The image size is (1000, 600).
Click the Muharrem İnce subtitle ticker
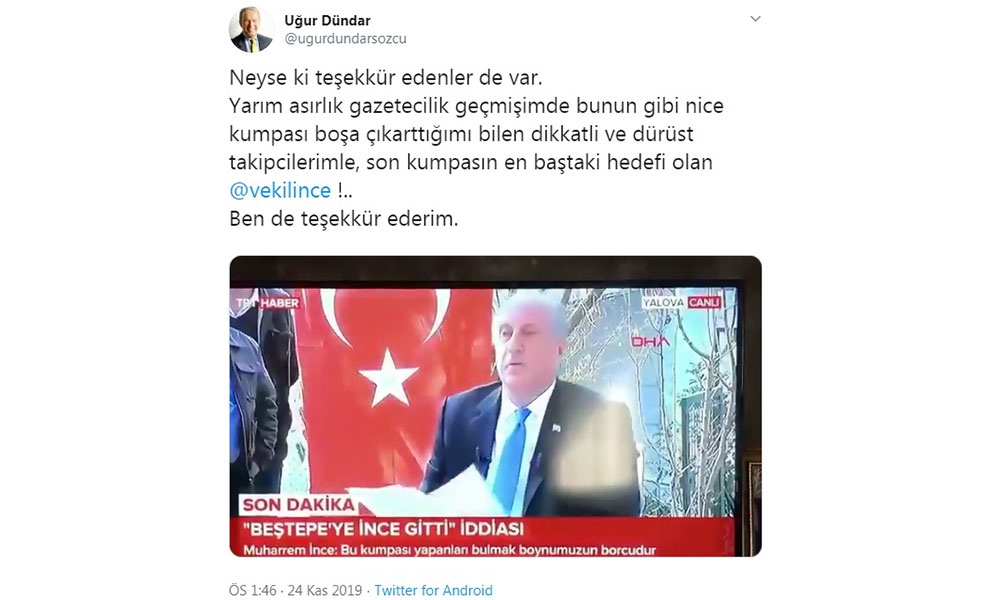click(449, 550)
